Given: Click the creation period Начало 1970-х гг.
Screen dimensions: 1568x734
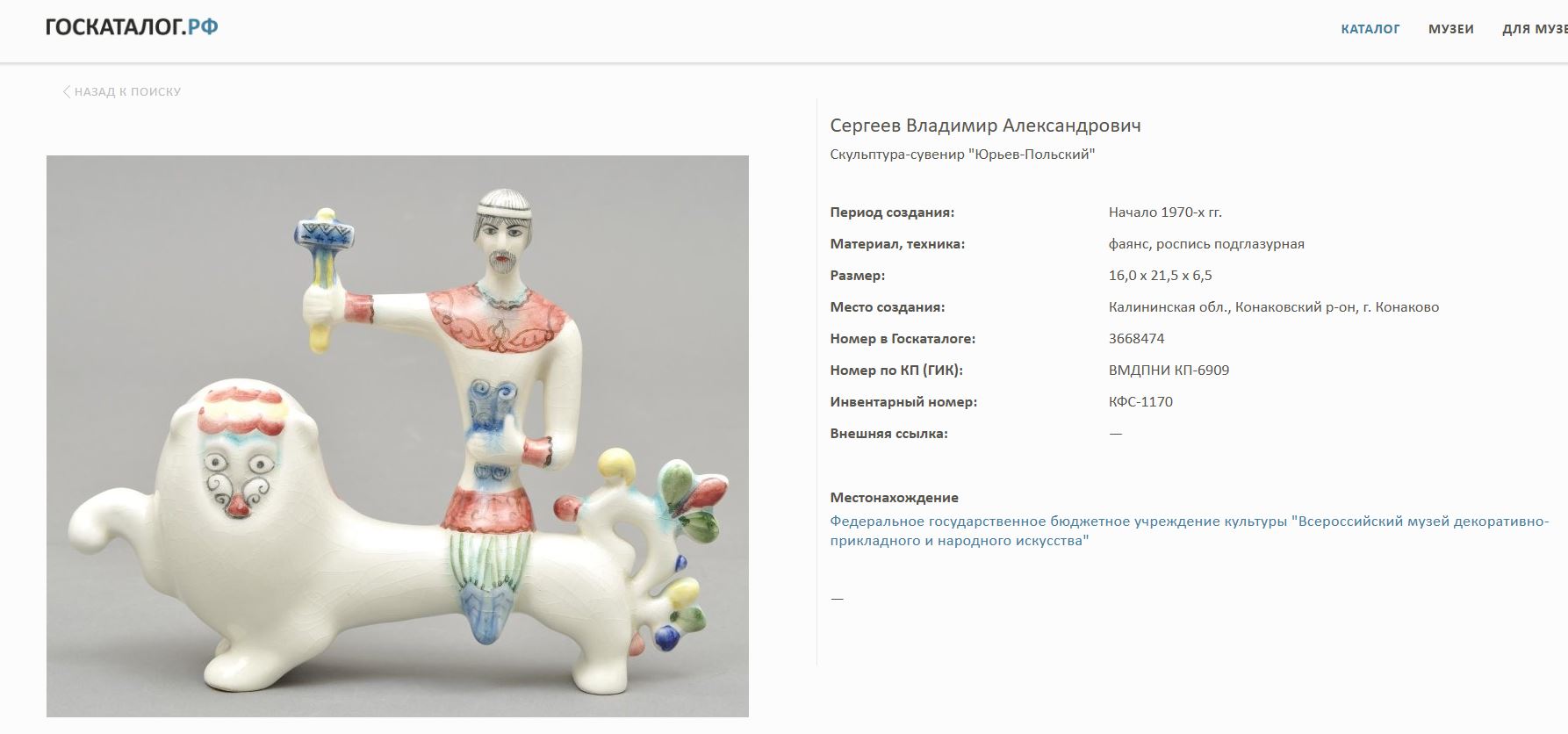Looking at the screenshot, I should pyautogui.click(x=1165, y=212).
